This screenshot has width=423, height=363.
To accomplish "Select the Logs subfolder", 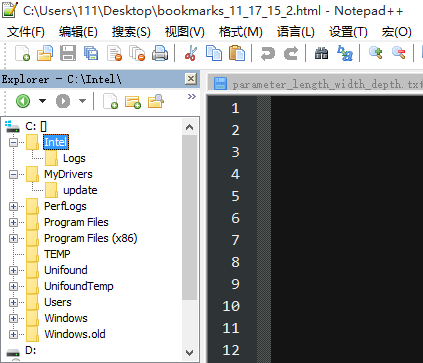I will point(74,158).
